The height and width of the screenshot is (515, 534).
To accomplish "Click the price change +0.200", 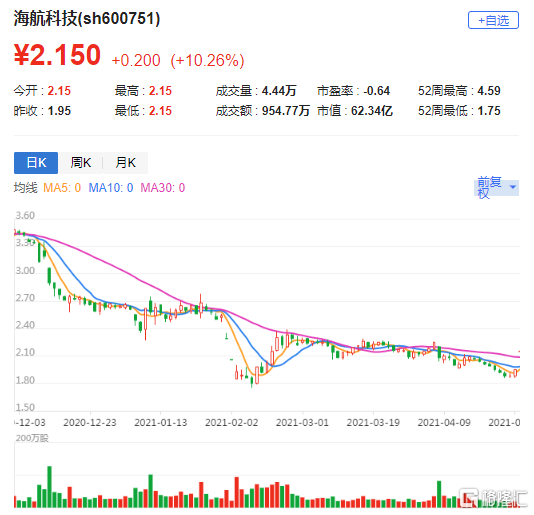I will [136, 61].
